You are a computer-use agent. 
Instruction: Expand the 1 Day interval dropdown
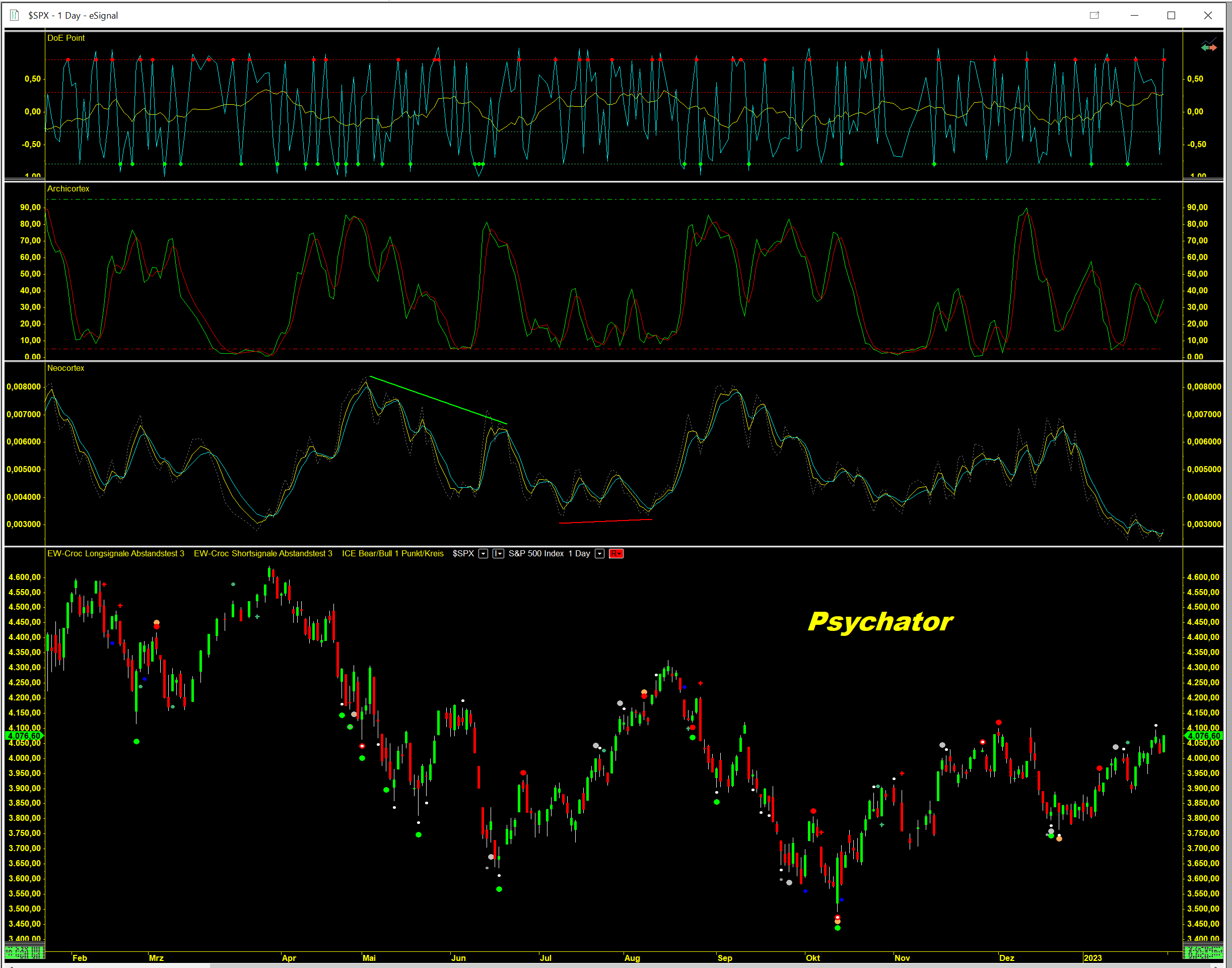599,554
